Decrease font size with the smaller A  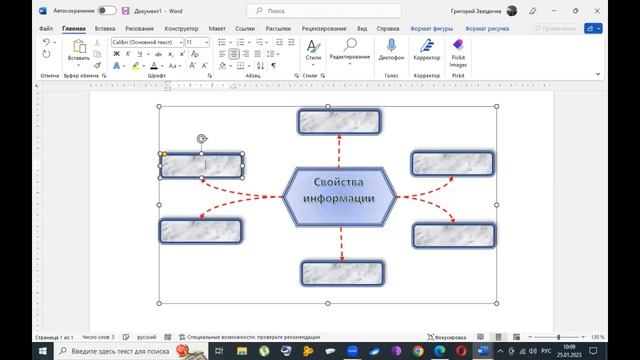pyautogui.click(x=205, y=66)
